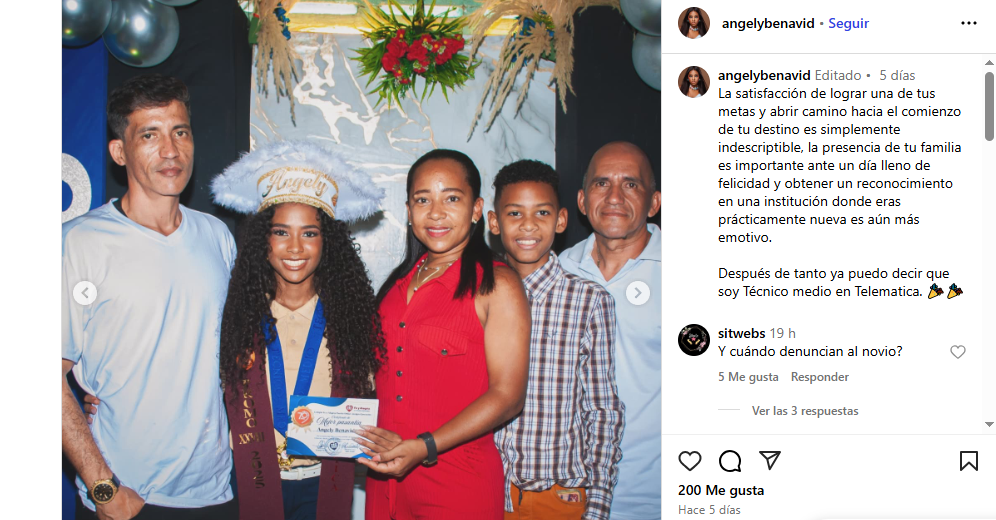
Task: Open 200 Me gusta likes list
Action: tap(721, 490)
